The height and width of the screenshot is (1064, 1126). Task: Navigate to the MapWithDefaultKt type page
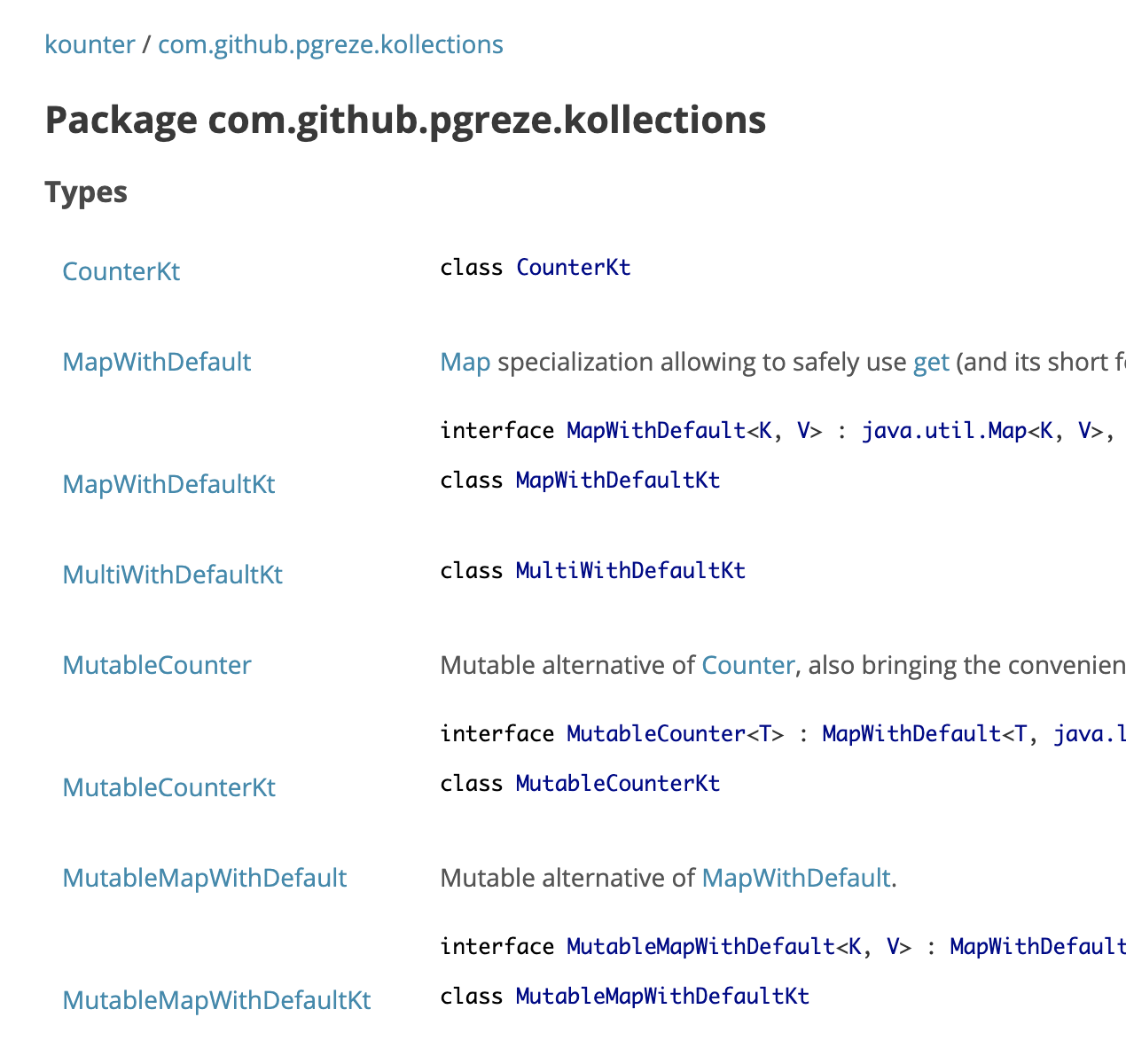[168, 484]
